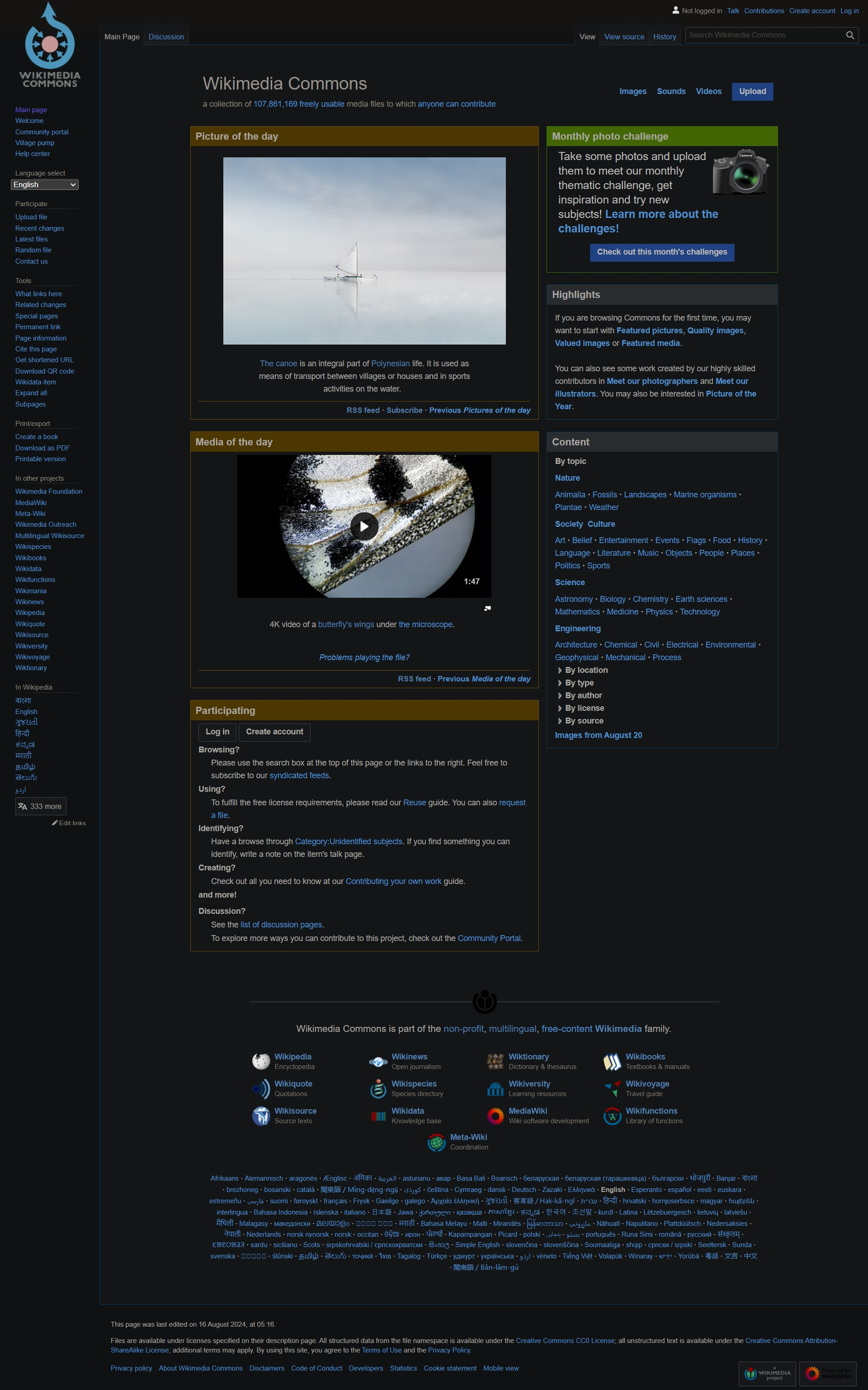Open the Images link near Upload
Image resolution: width=868 pixels, height=1390 pixels.
632,91
